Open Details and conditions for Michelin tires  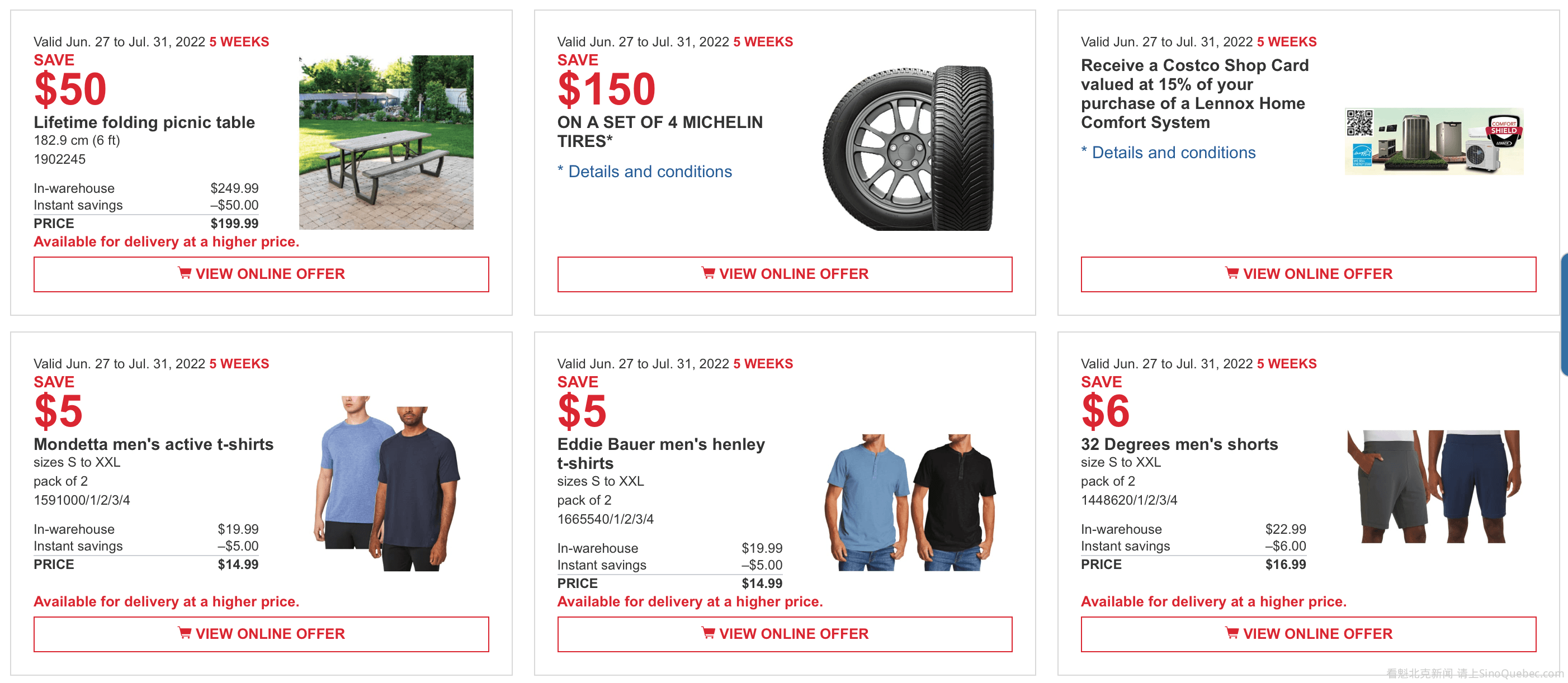click(649, 172)
